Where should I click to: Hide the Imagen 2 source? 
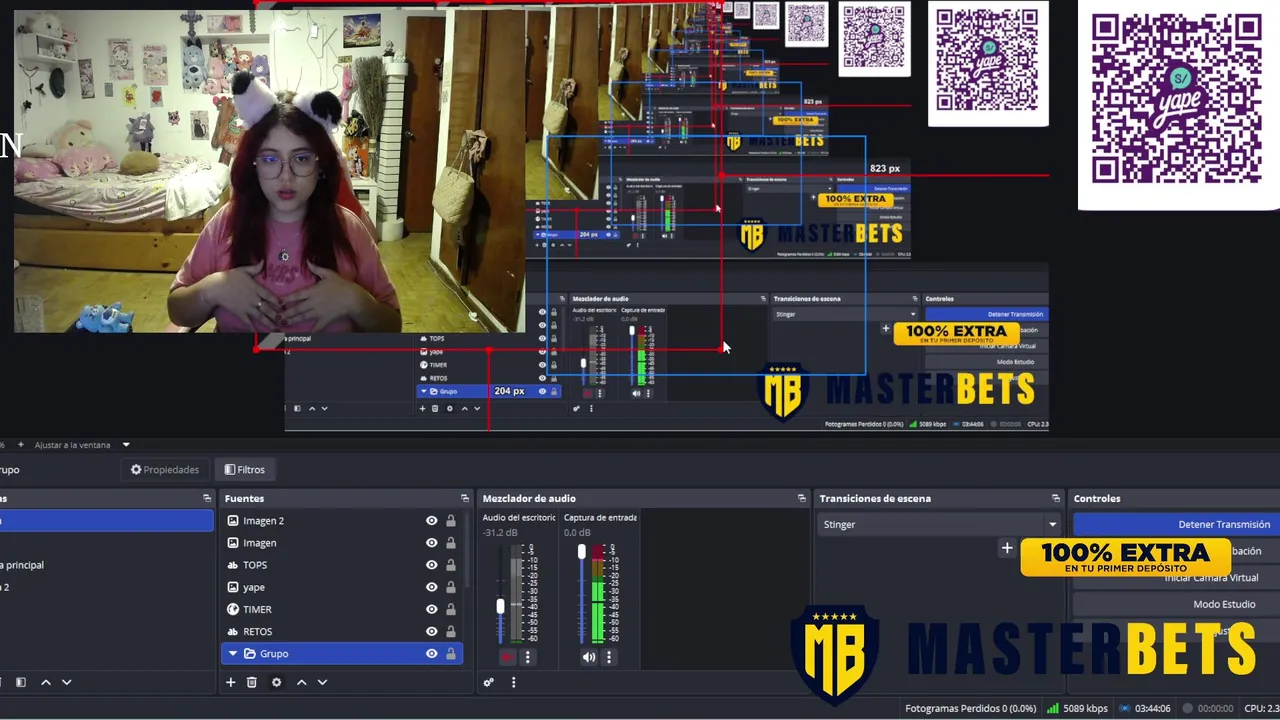431,521
